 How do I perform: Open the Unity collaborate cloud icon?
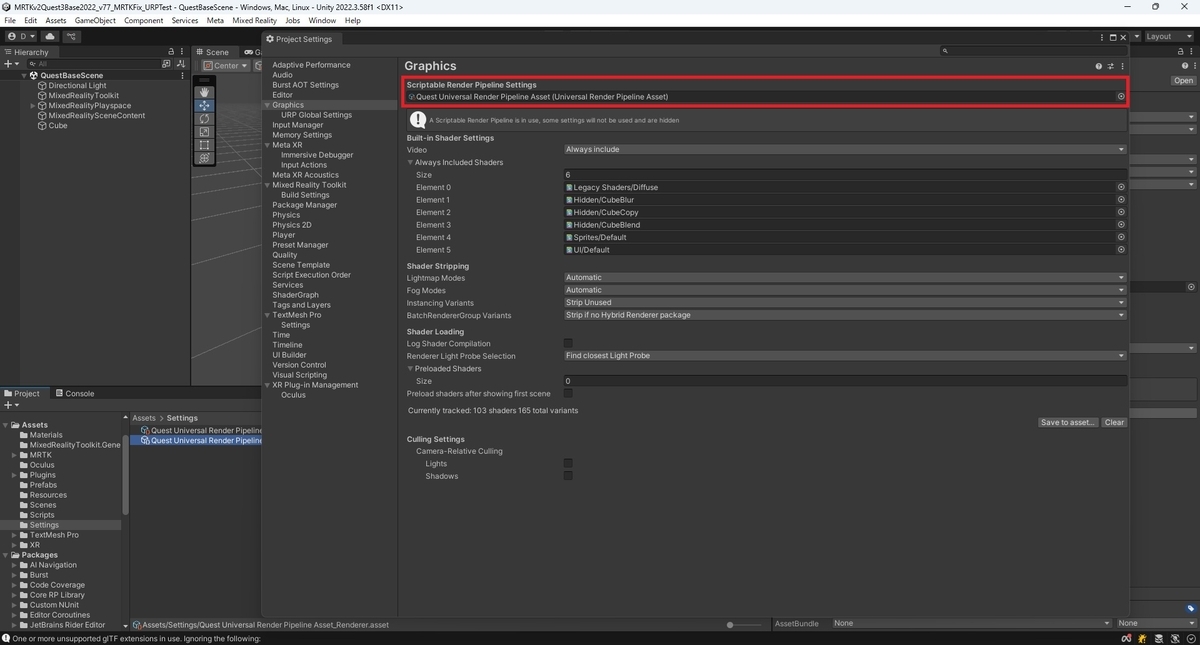click(x=49, y=36)
